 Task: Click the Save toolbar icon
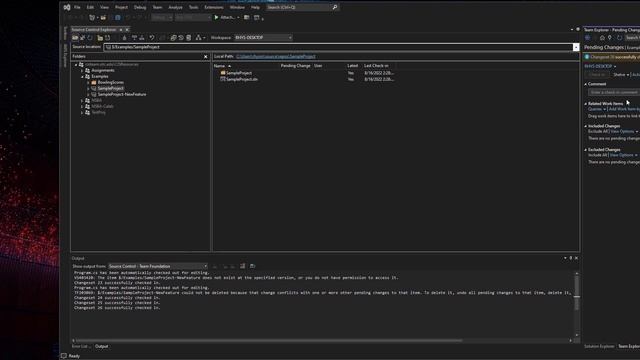[118, 17]
